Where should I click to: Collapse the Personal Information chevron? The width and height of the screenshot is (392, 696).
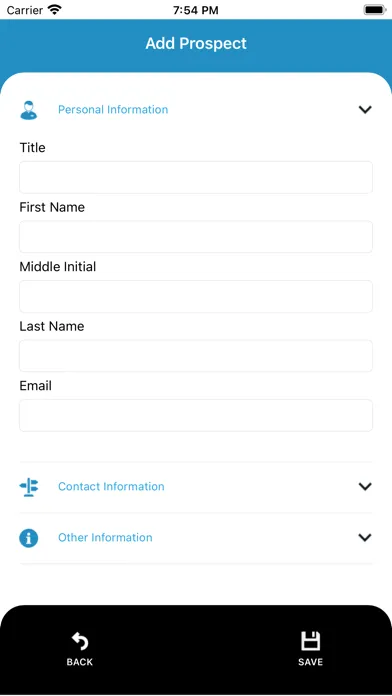pyautogui.click(x=365, y=110)
